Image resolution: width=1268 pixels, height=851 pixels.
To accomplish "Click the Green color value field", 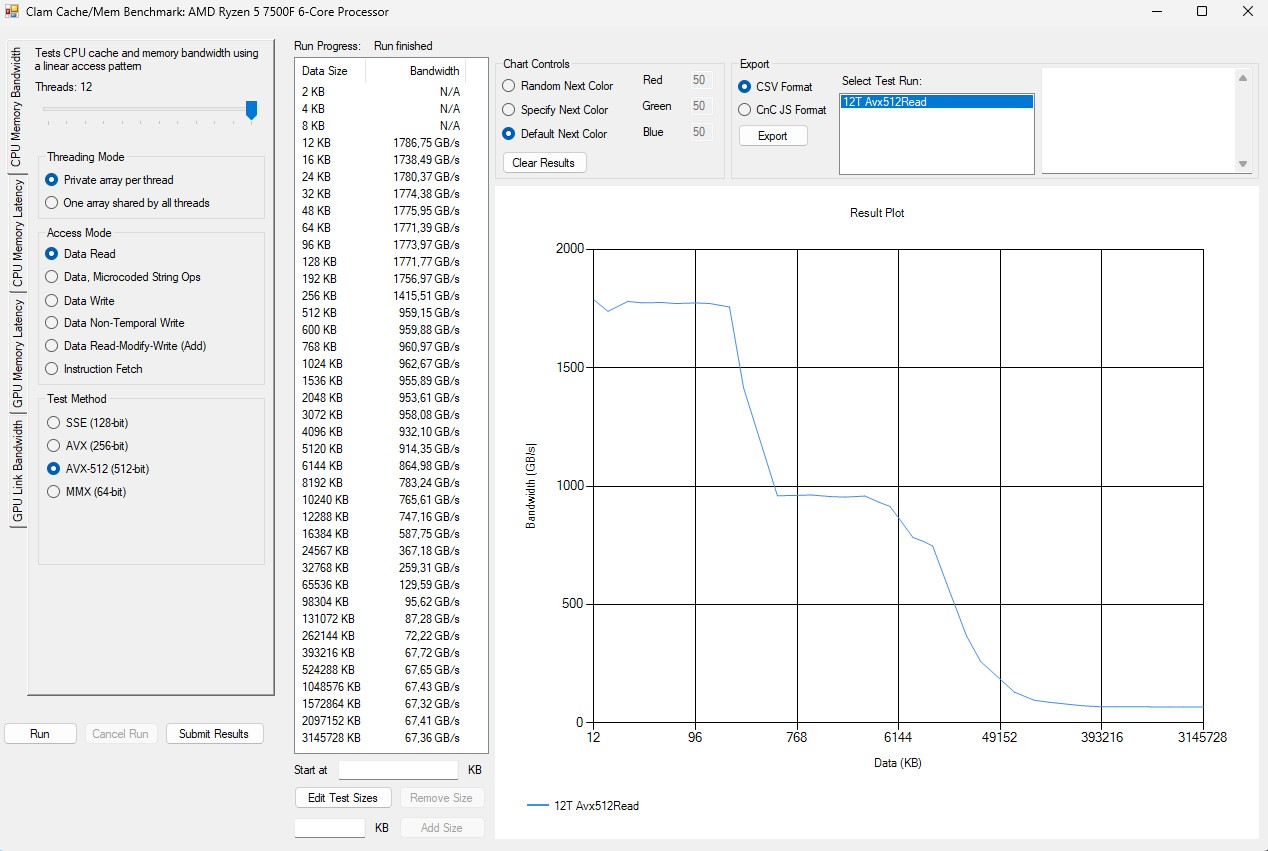I will point(699,106).
